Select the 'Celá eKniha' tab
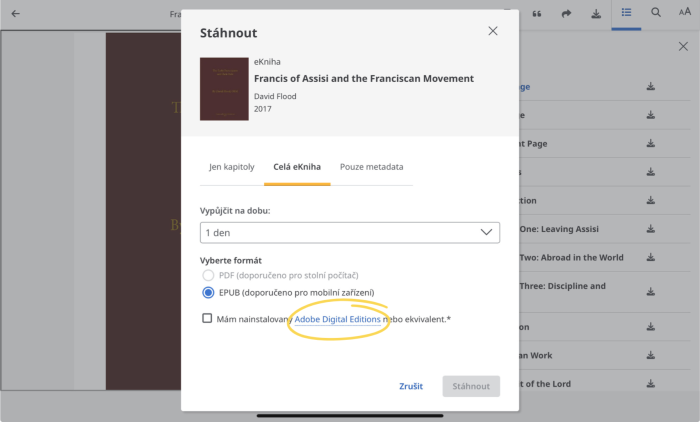The height and width of the screenshot is (422, 700). click(297, 167)
